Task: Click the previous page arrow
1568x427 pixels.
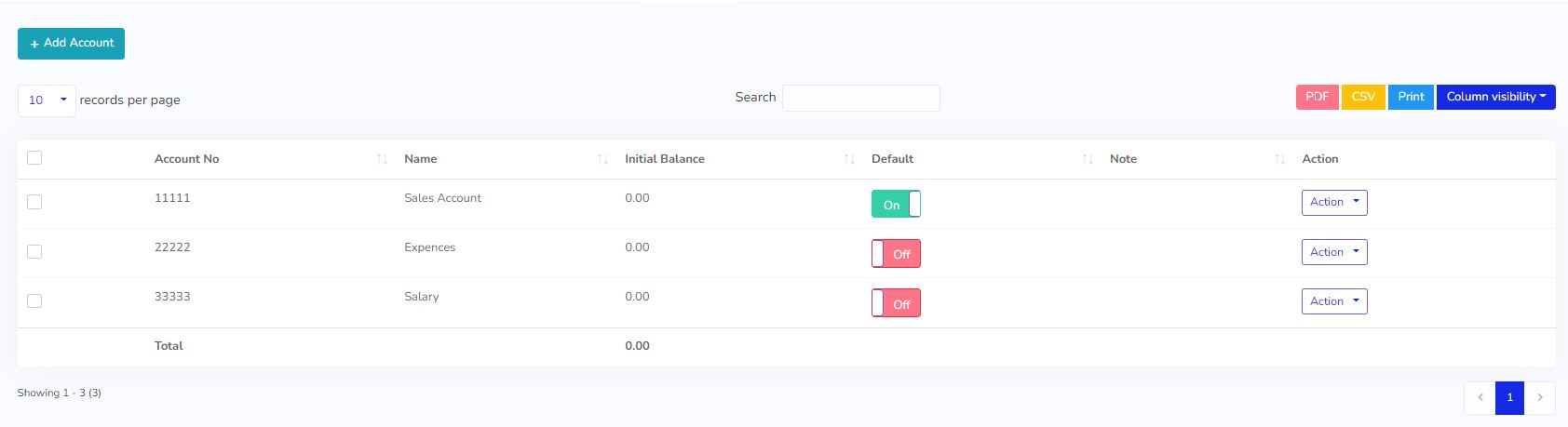Action: 1480,397
